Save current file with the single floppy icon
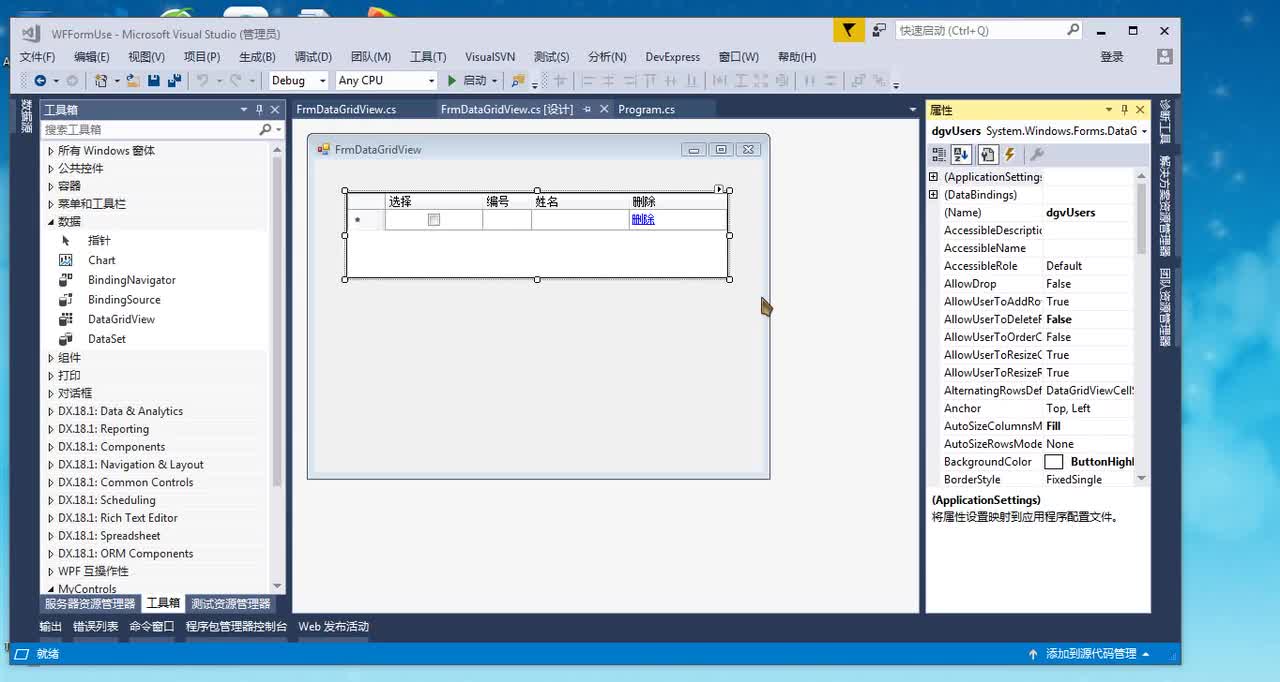 point(154,80)
